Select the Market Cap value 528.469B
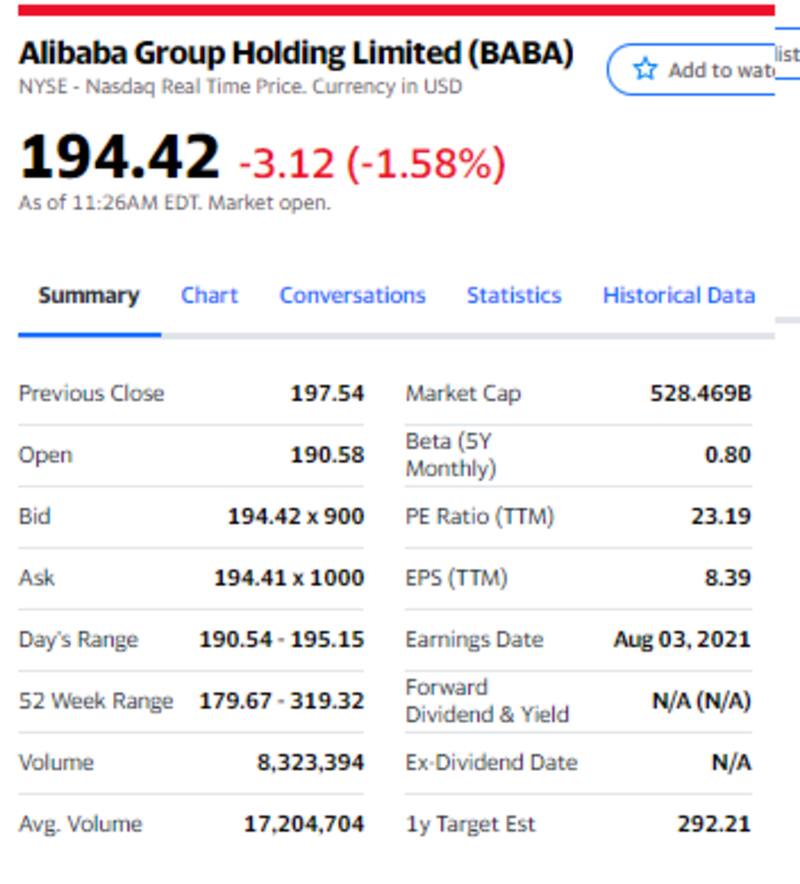This screenshot has height=884, width=800. point(700,393)
